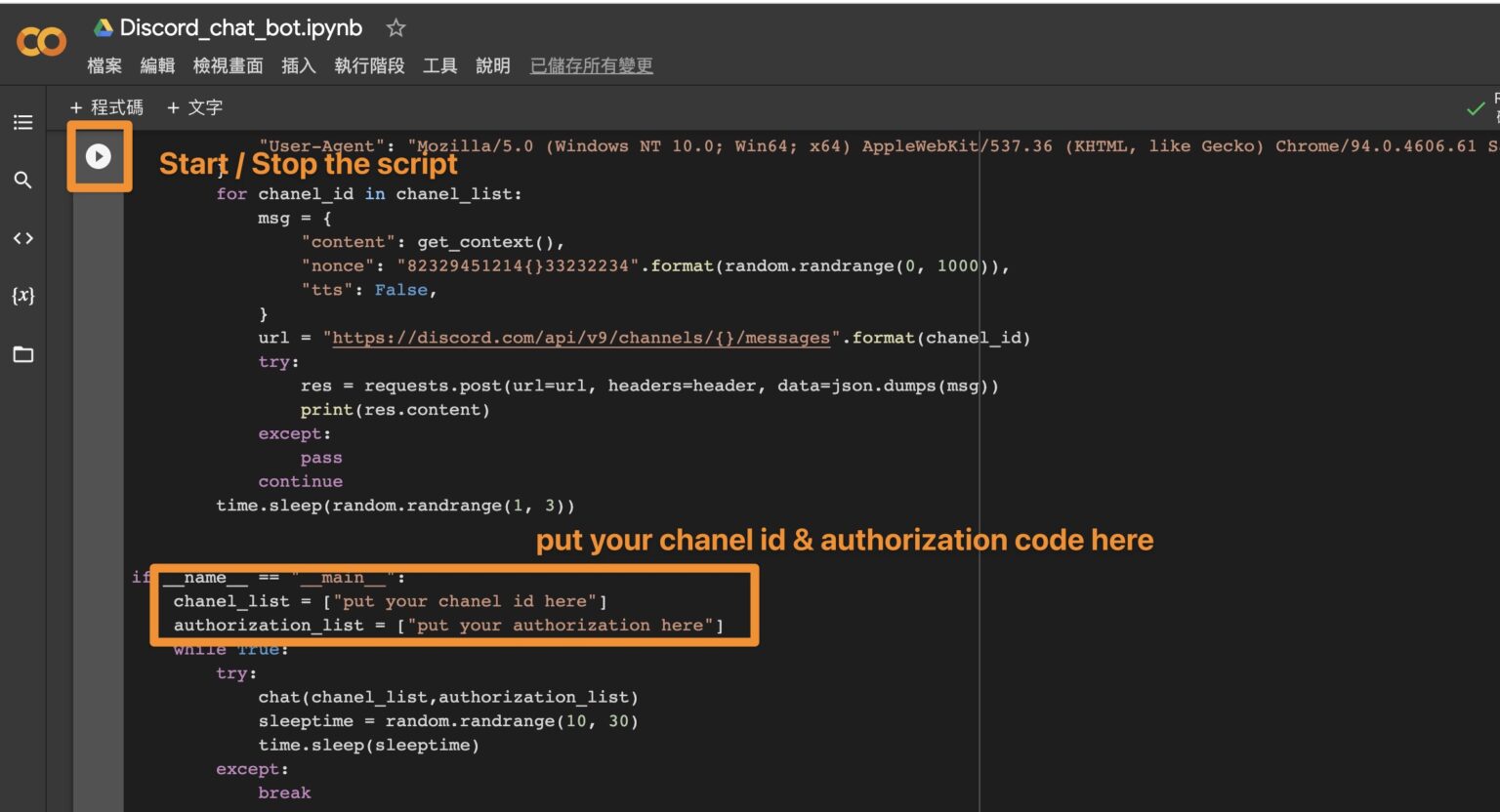Viewport: 1500px width, 812px height.
Task: Add a new text cell with 文字
Action: pos(194,107)
